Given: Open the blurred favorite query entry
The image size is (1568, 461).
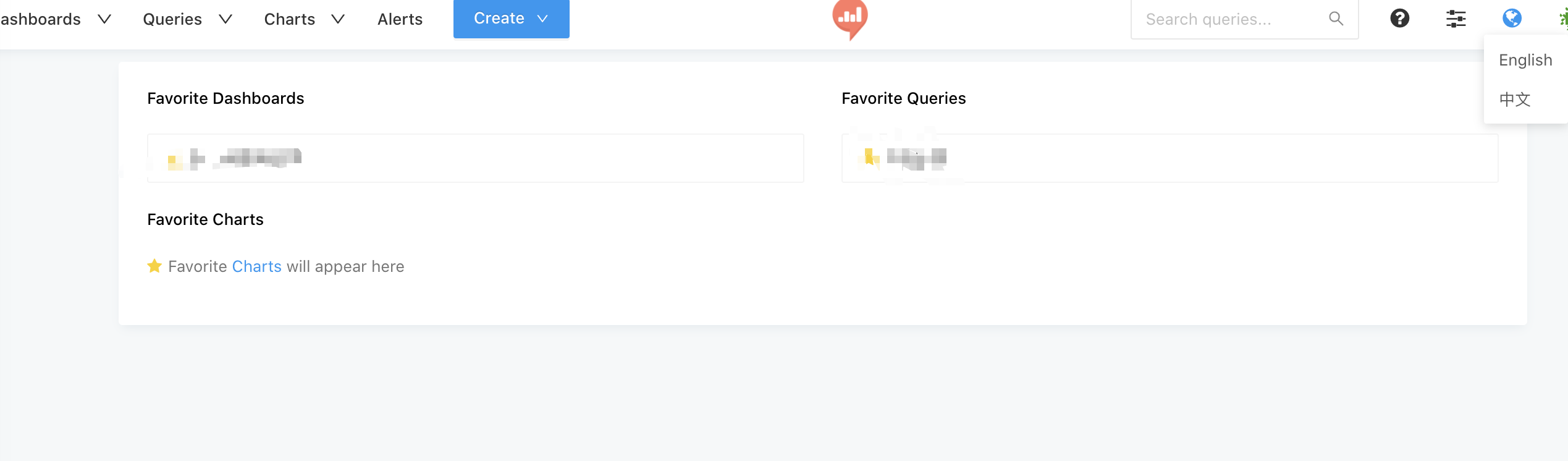Looking at the screenshot, I should [x=1170, y=158].
